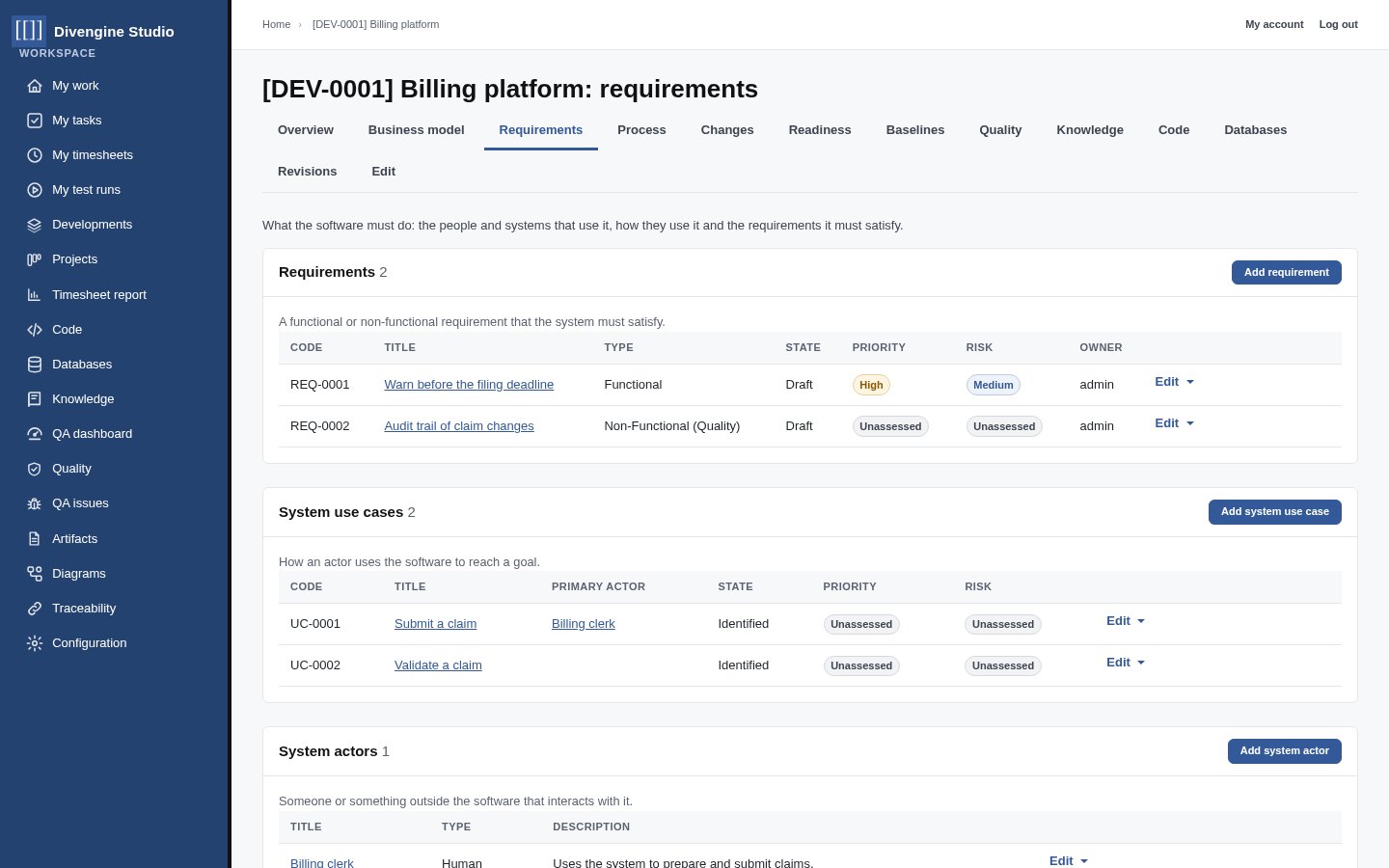Click the My timesheets clock icon
Screen dimensions: 1389x868
point(35,155)
